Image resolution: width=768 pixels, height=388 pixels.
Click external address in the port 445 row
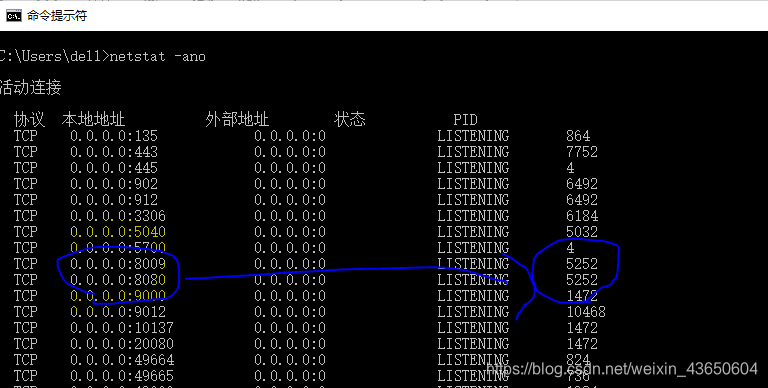[289, 168]
